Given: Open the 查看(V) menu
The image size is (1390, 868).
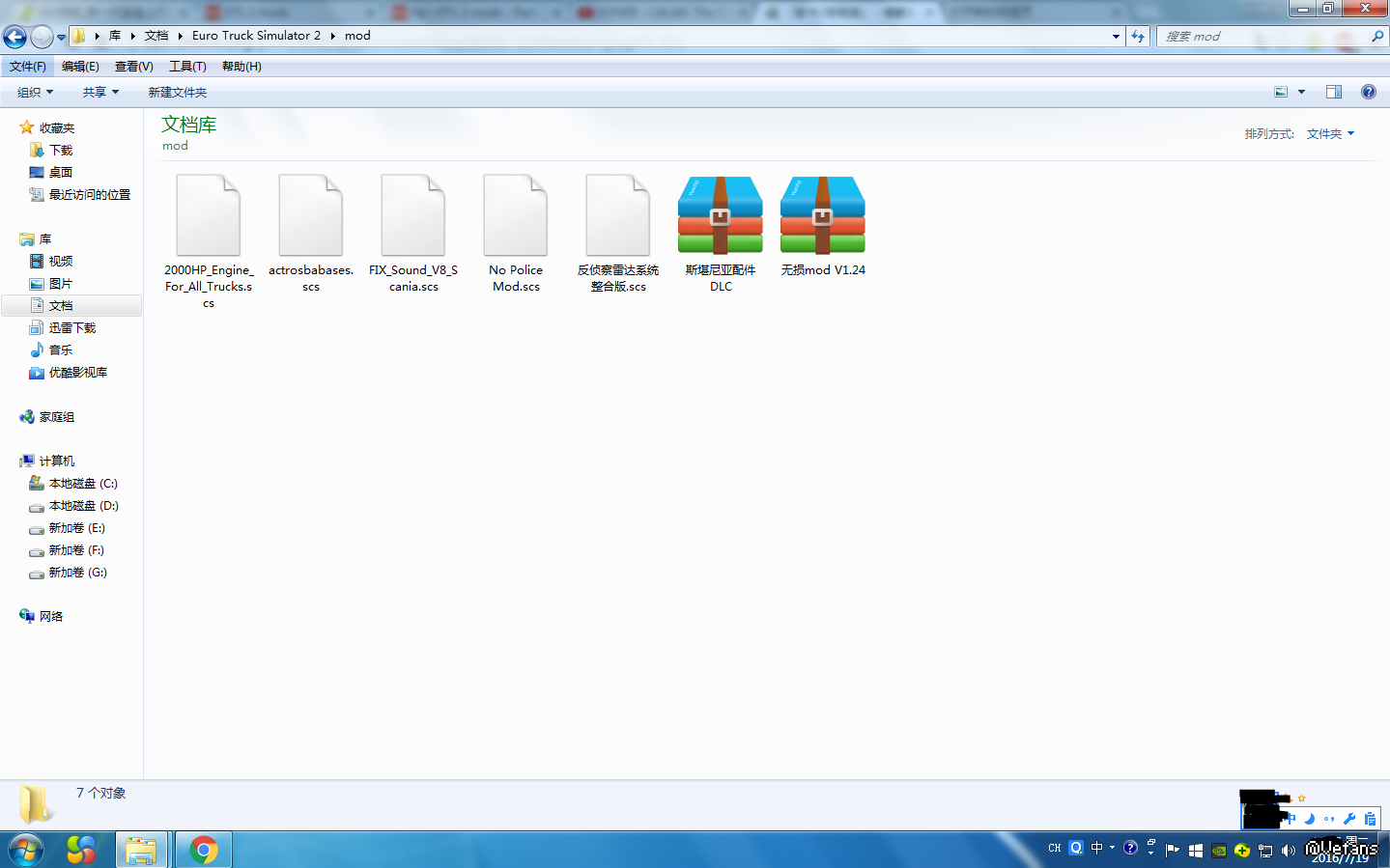Looking at the screenshot, I should coord(134,67).
